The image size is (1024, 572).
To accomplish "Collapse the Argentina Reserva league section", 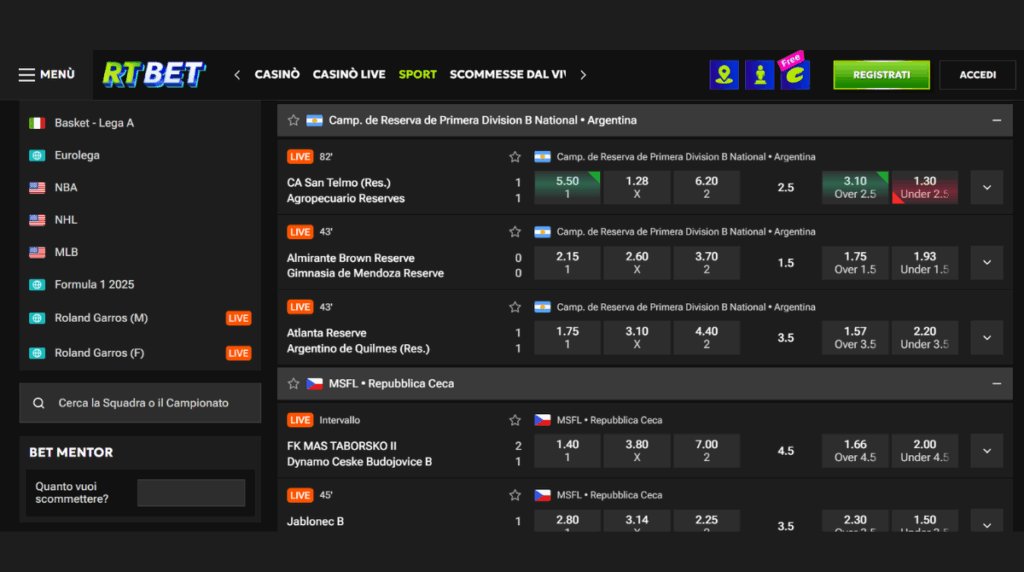I will tap(996, 120).
